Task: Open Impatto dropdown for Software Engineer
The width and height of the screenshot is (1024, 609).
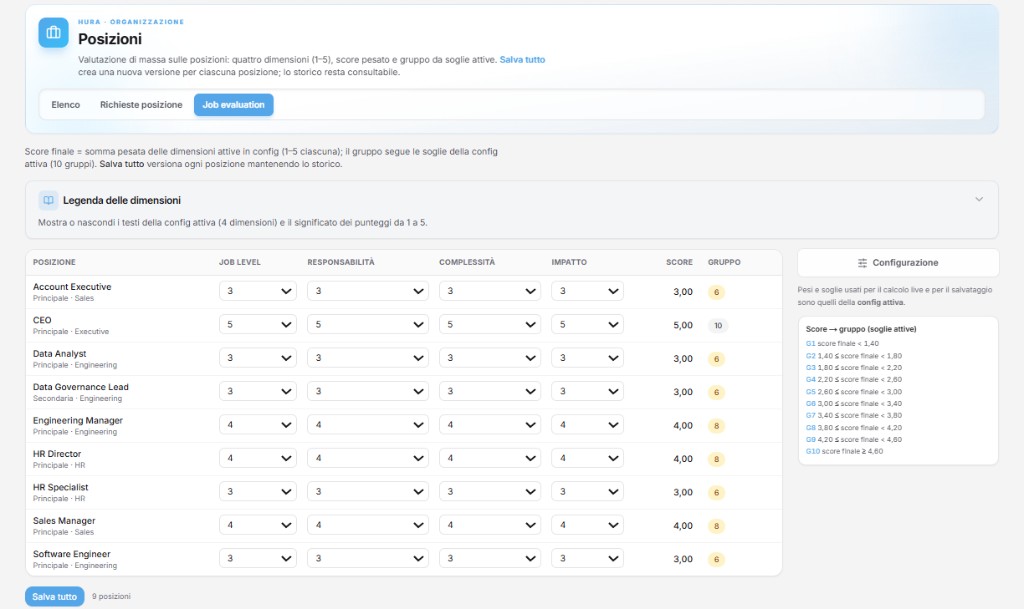Action: (587, 558)
